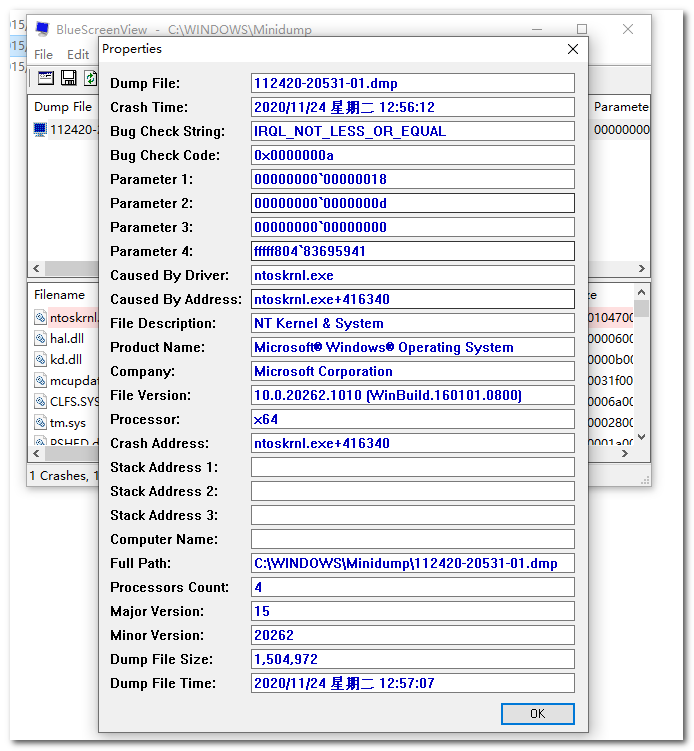Sort by the Dump File column header

64,106
